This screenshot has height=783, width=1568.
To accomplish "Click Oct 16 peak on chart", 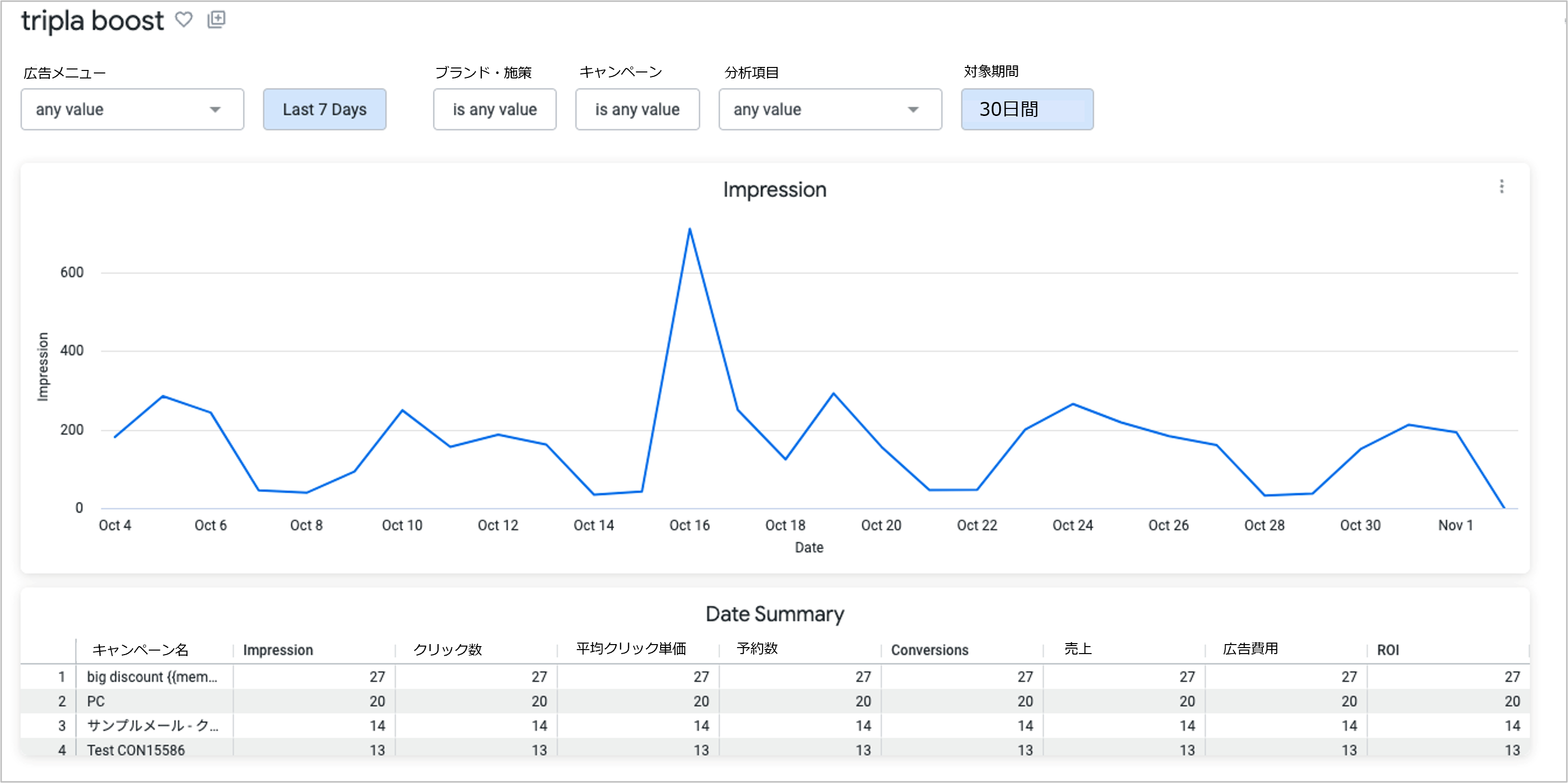I will [x=690, y=229].
